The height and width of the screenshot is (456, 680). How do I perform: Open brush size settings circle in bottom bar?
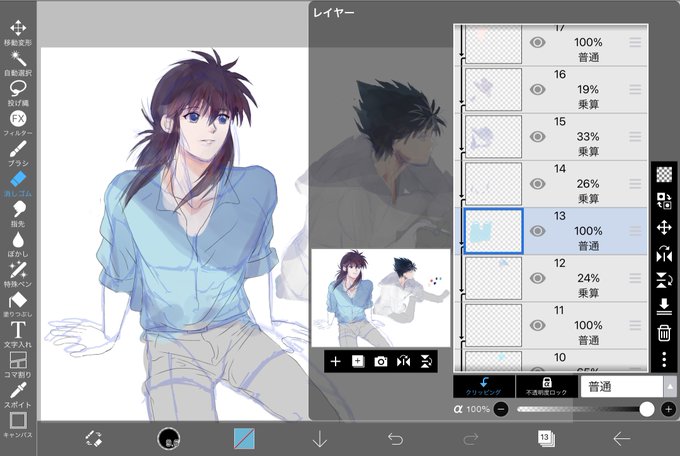pyautogui.click(x=169, y=439)
